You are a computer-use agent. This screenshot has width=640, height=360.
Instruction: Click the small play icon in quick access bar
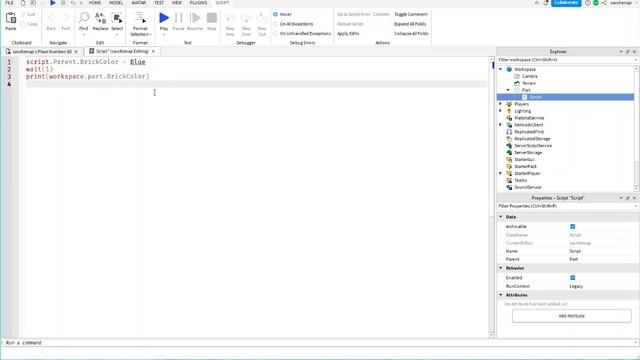53,3
